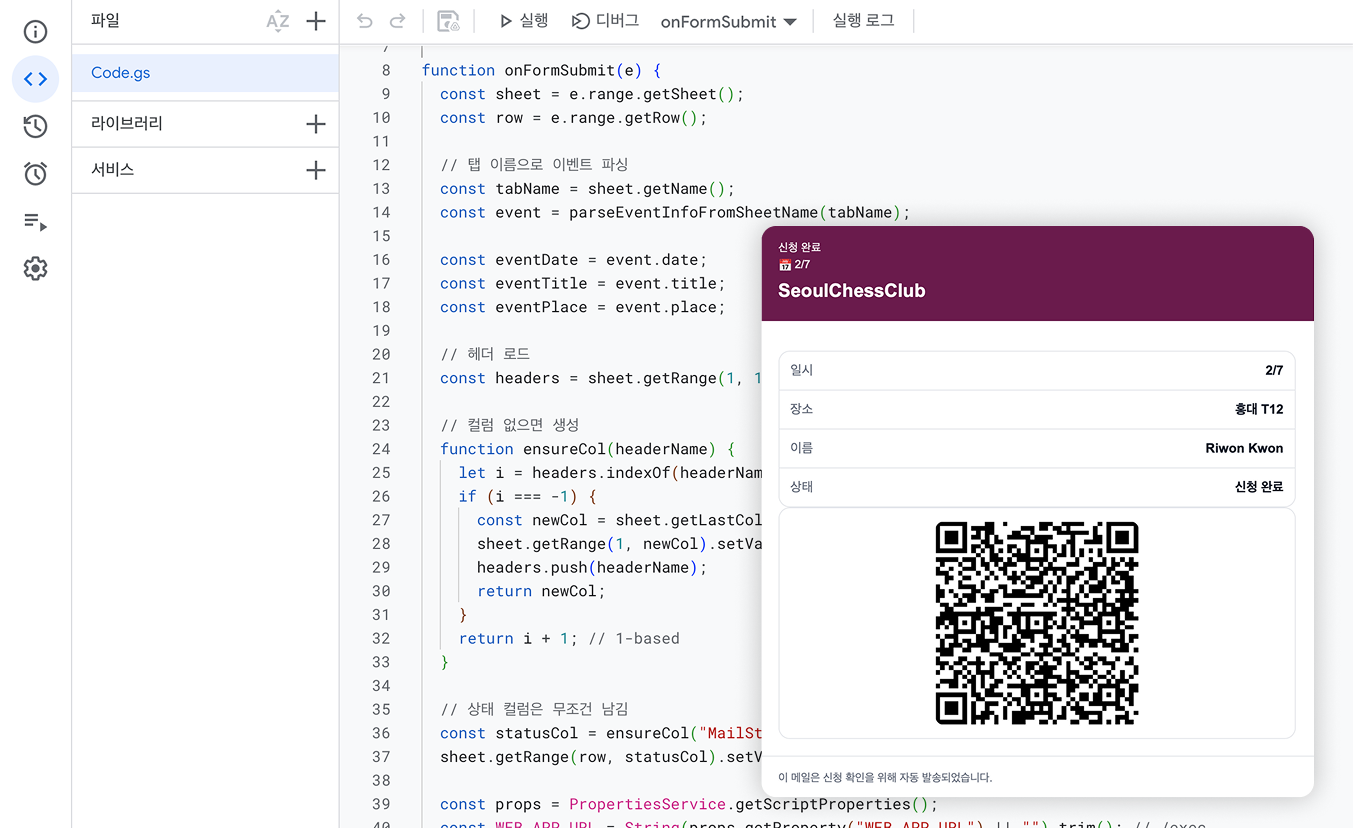This screenshot has width=1353, height=828.
Task: Click line number 24 in gutter
Action: click(381, 449)
